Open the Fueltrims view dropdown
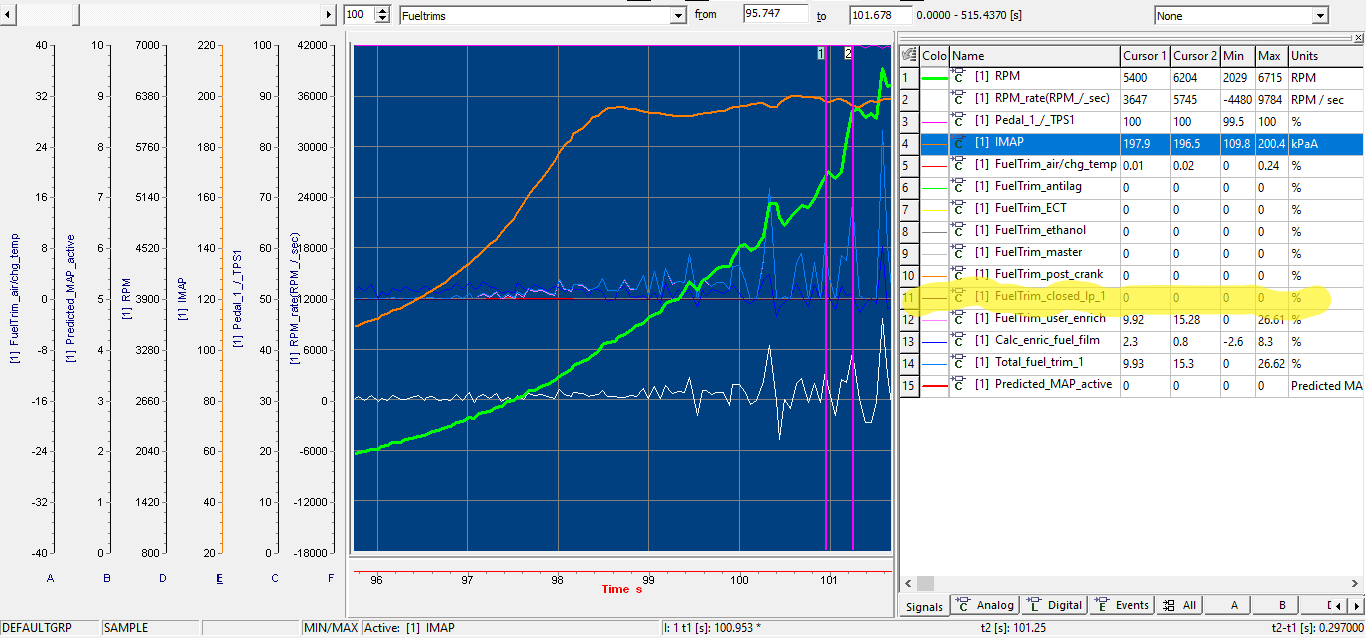This screenshot has width=1366, height=638. (677, 16)
